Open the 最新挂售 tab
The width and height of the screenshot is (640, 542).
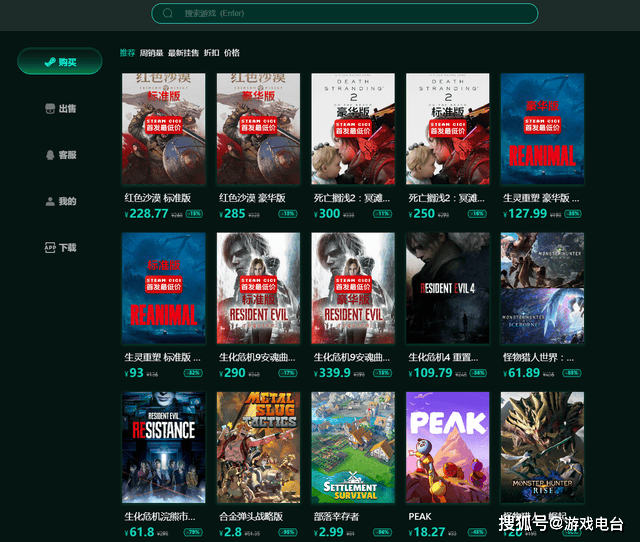pyautogui.click(x=183, y=53)
